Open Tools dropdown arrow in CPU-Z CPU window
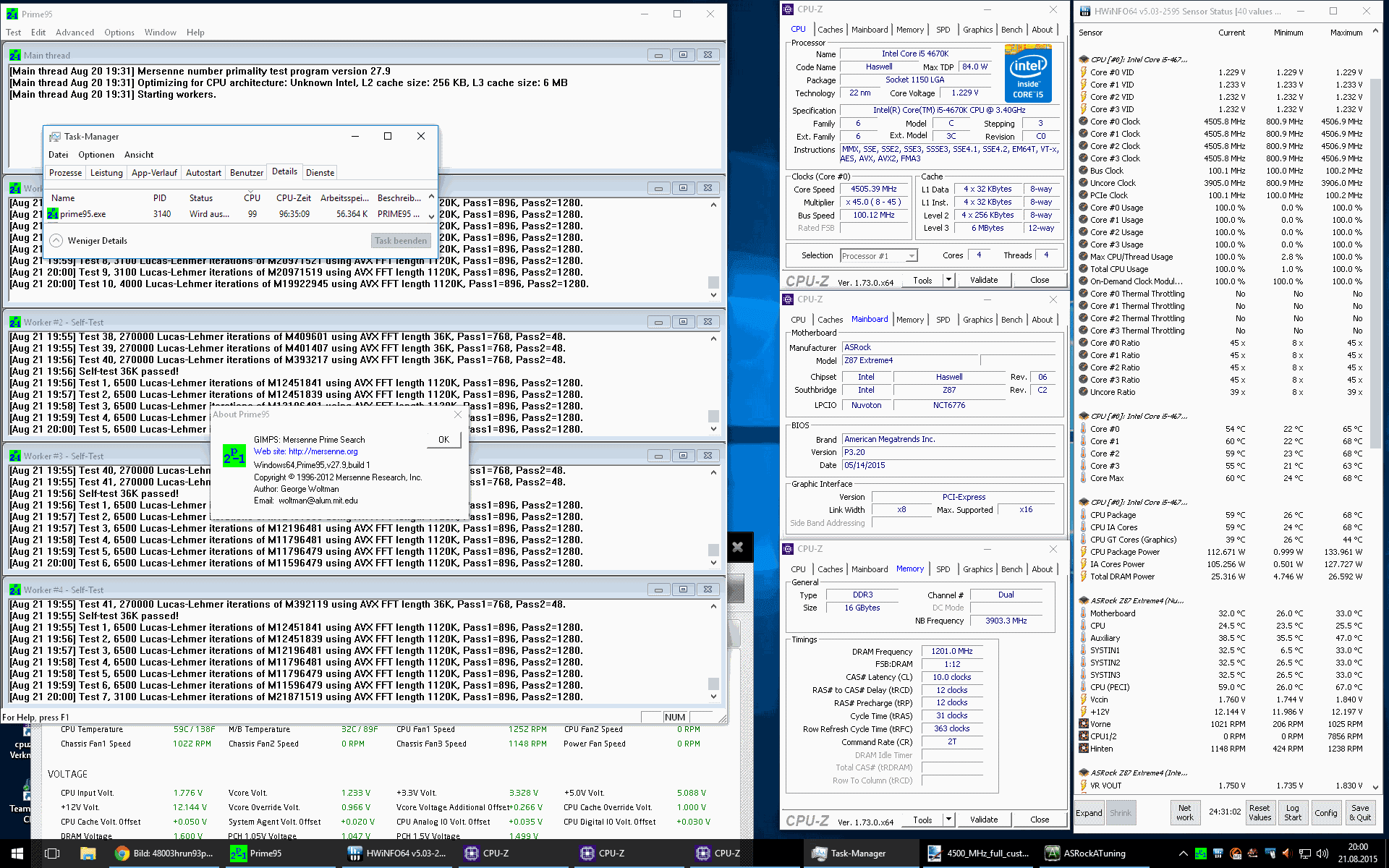1389x868 pixels. point(948,280)
